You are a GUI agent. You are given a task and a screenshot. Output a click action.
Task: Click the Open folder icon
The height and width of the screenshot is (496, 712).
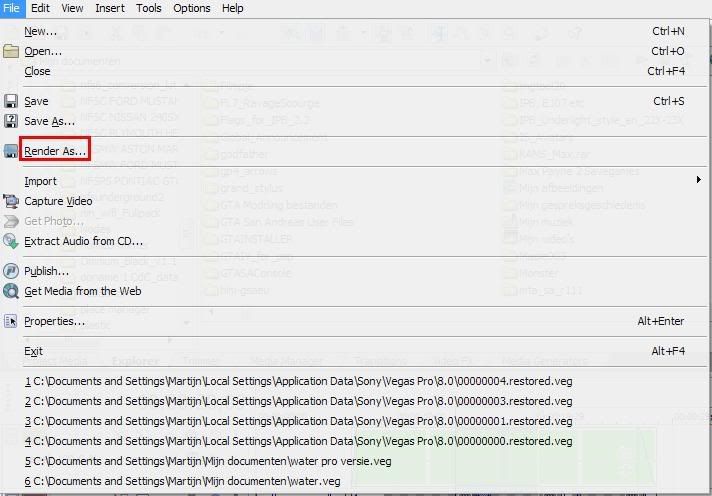[x=11, y=51]
